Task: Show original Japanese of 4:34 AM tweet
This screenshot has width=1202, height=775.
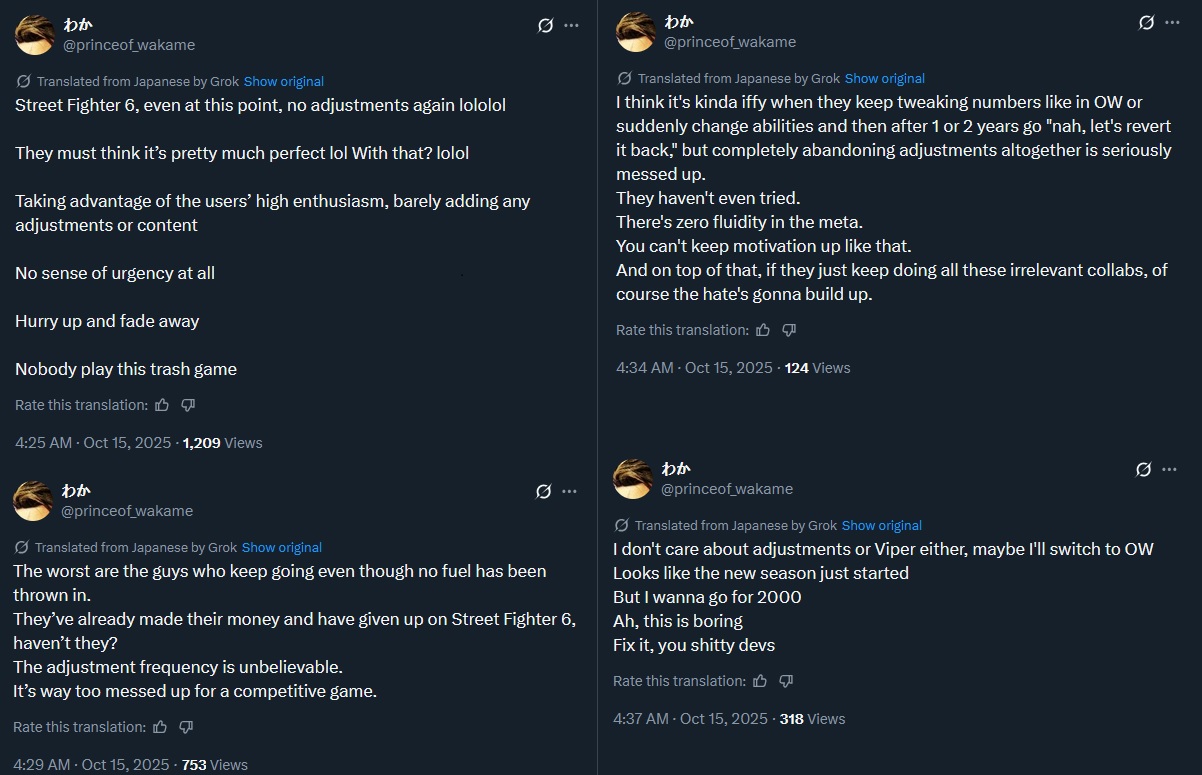Action: point(885,78)
